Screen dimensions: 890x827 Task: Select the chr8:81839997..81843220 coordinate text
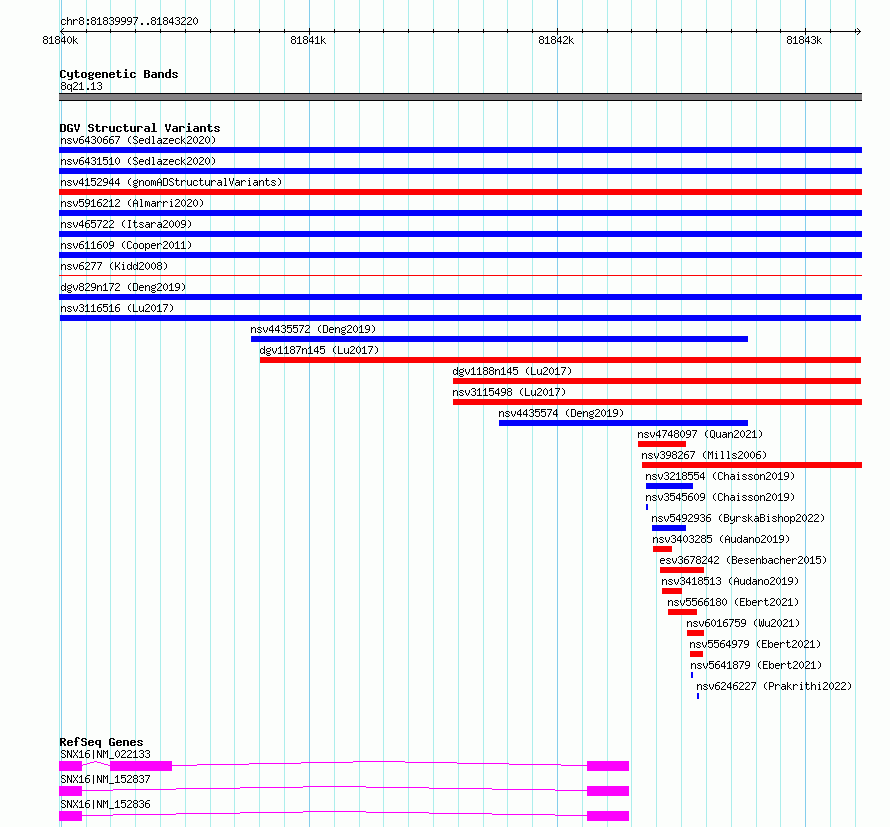[129, 21]
